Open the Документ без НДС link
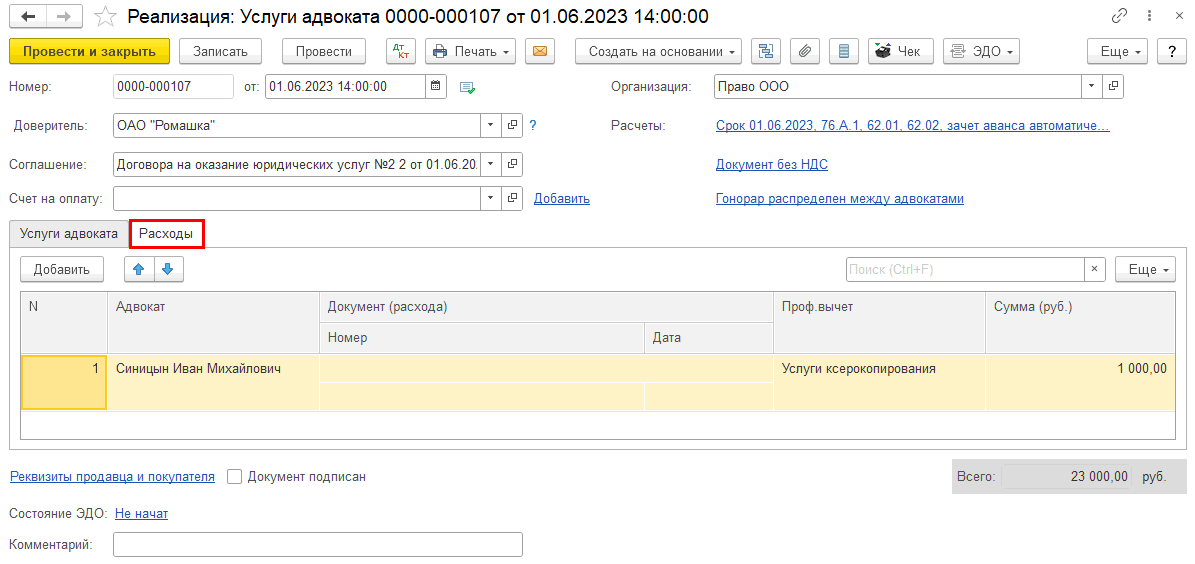The image size is (1195, 564). (x=771, y=164)
